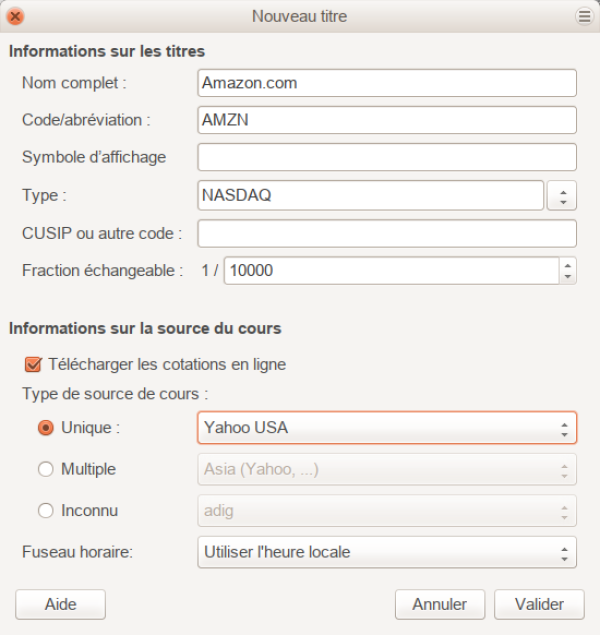Decrease the Fraction échangeable value
This screenshot has width=600, height=635.
(x=568, y=276)
